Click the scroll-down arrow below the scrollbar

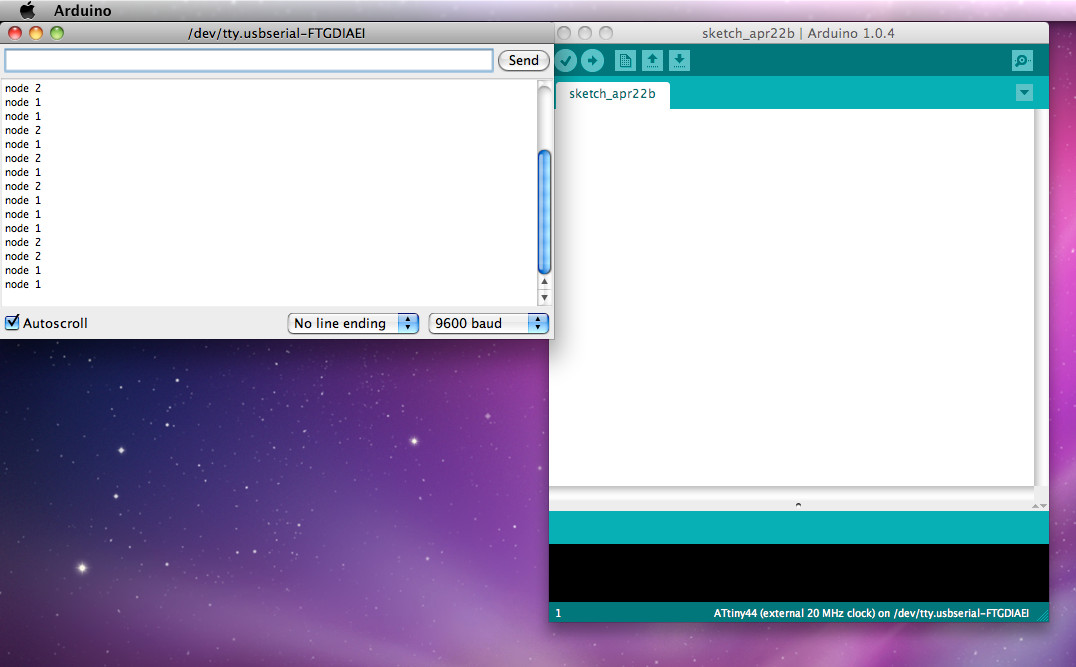[544, 295]
